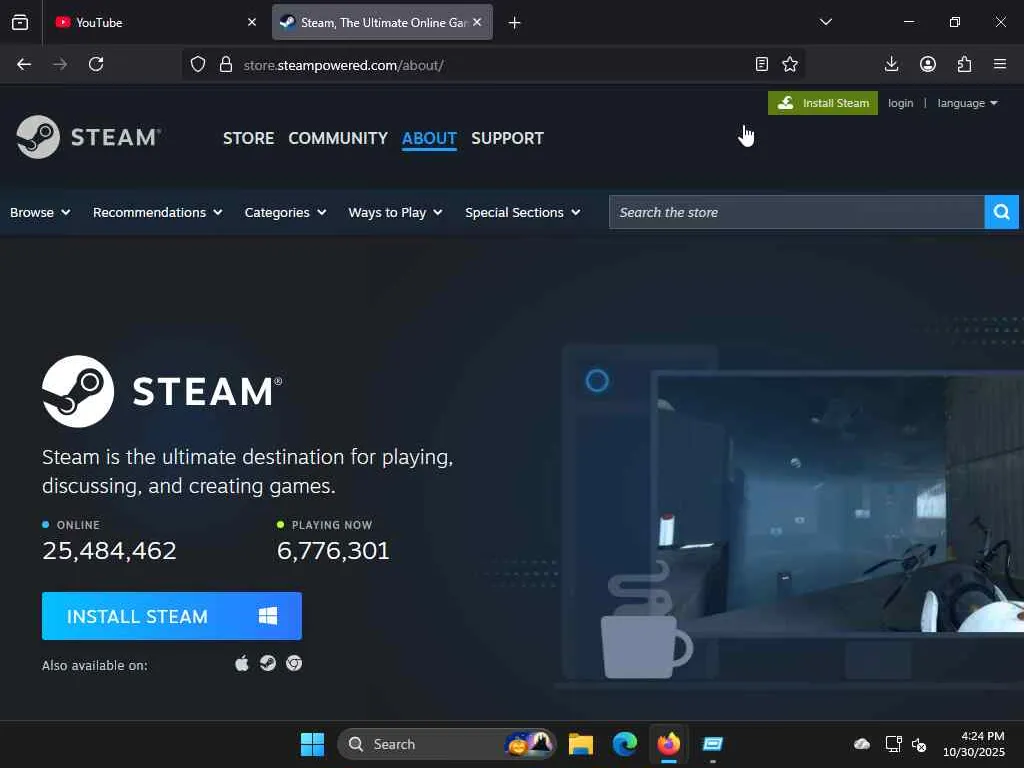The width and height of the screenshot is (1024, 768).
Task: Click the large INSTALL STEAM button
Action: (x=172, y=616)
